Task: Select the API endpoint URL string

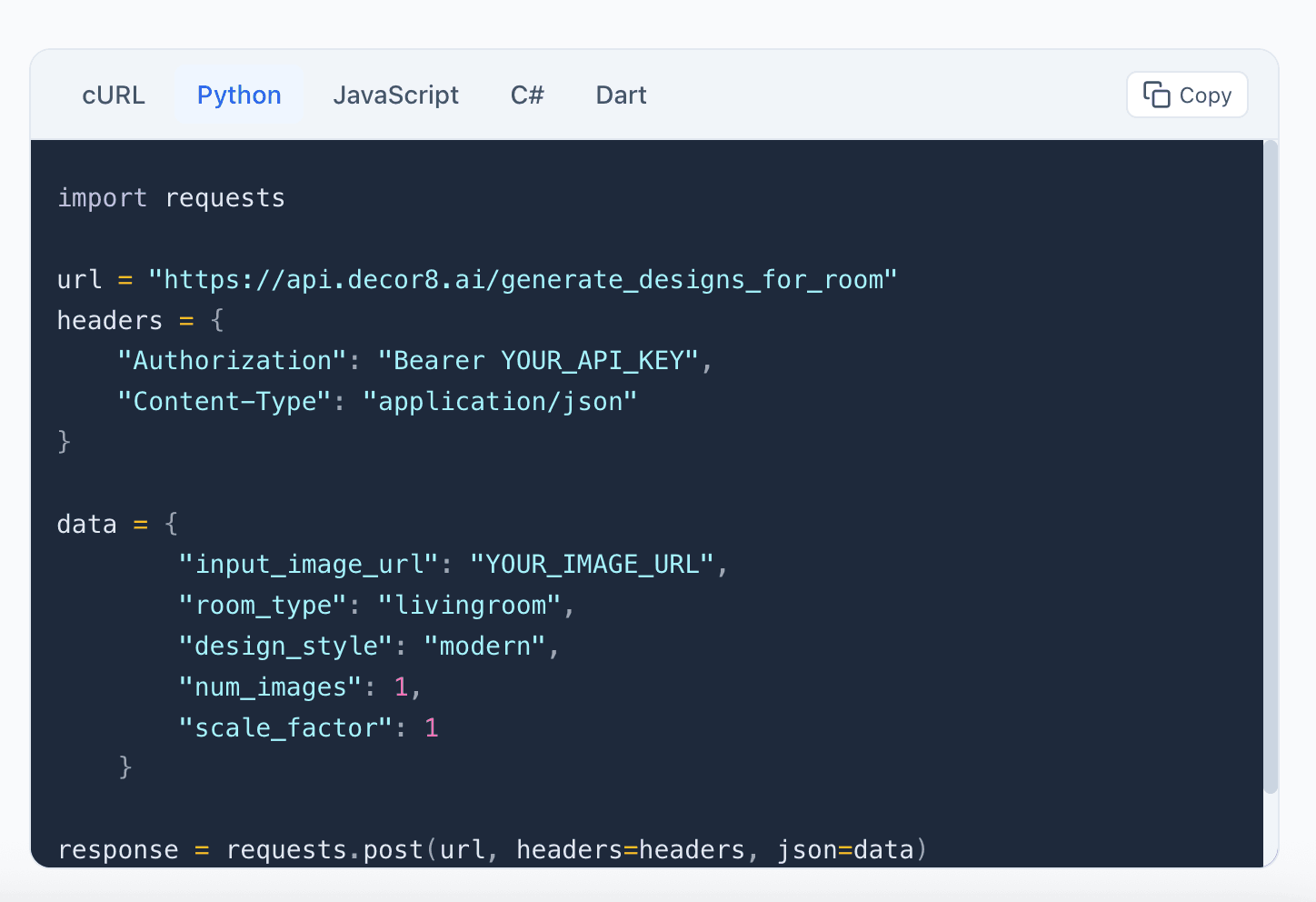Action: (523, 279)
